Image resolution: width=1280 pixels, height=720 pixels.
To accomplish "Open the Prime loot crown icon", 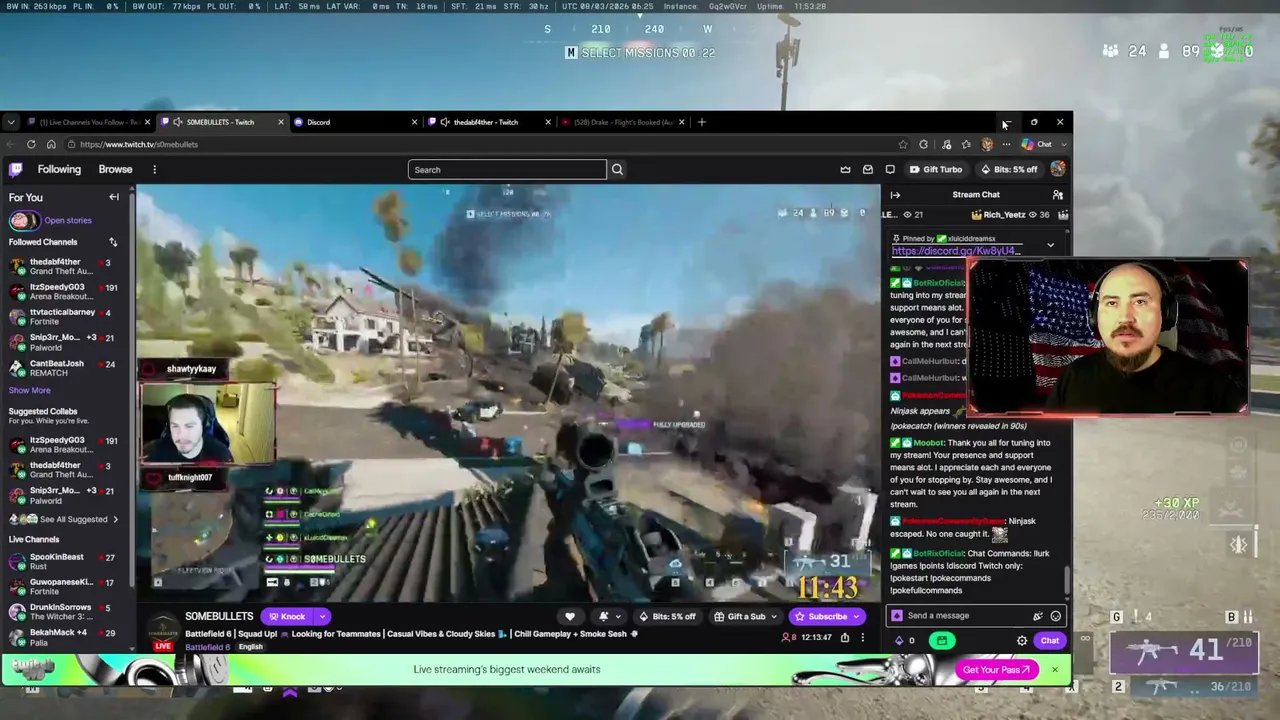I will pos(845,170).
